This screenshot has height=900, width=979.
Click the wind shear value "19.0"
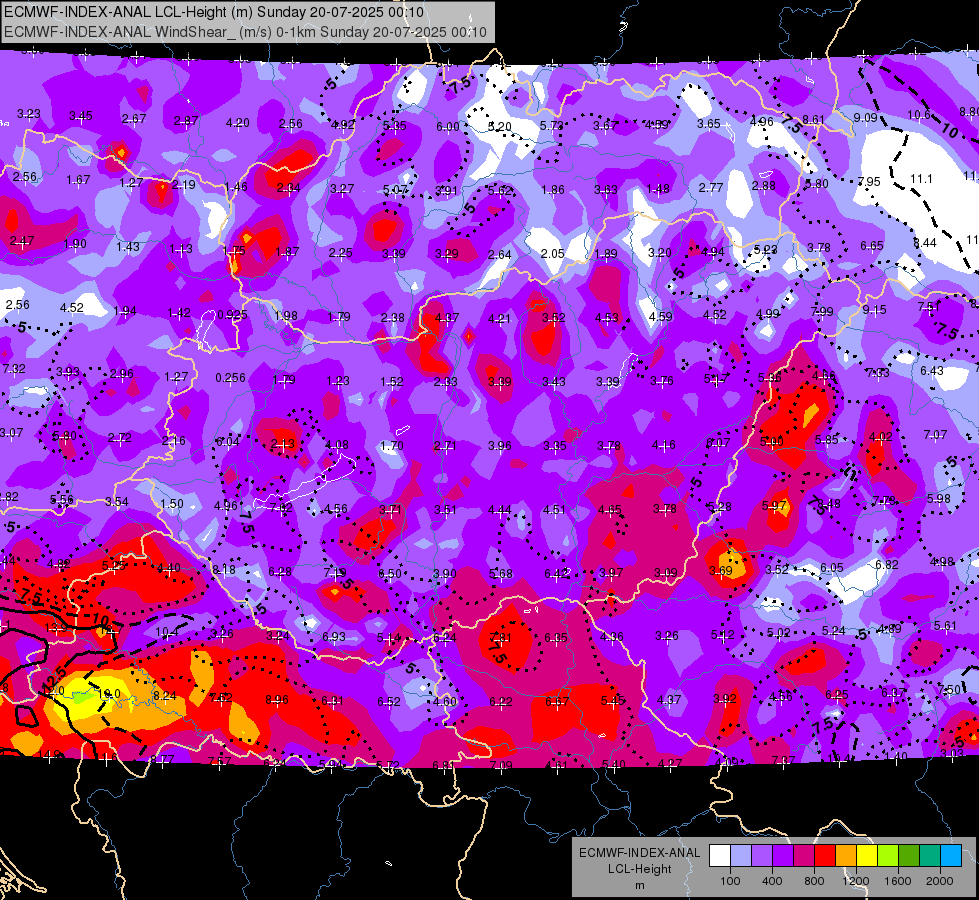pos(109,693)
